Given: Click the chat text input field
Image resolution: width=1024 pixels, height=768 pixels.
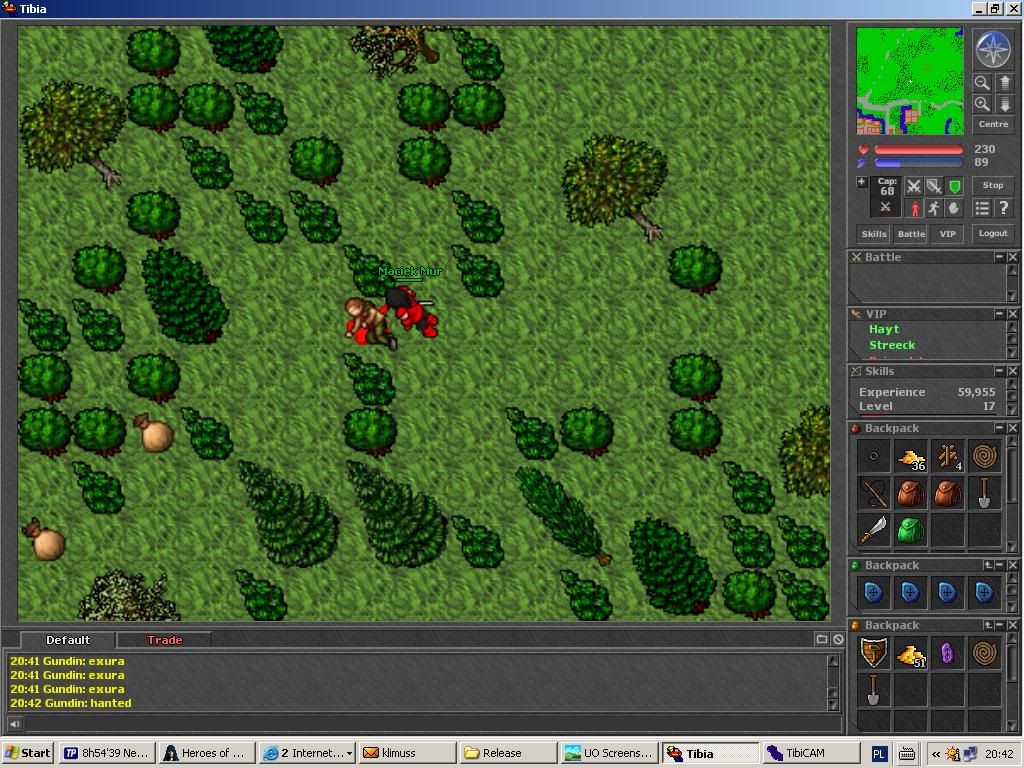Looking at the screenshot, I should 432,724.
